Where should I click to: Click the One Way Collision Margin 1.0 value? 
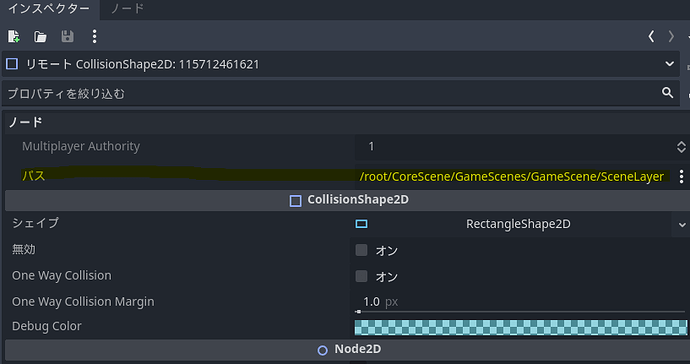pyautogui.click(x=371, y=301)
